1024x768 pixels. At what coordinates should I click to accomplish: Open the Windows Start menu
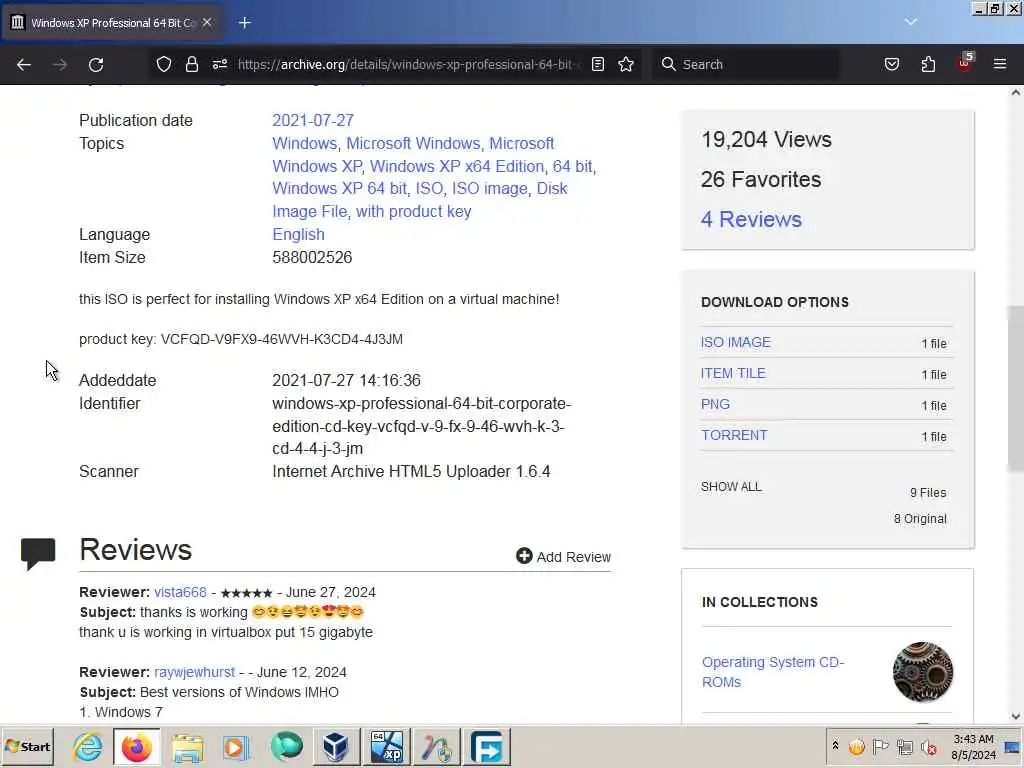27,746
